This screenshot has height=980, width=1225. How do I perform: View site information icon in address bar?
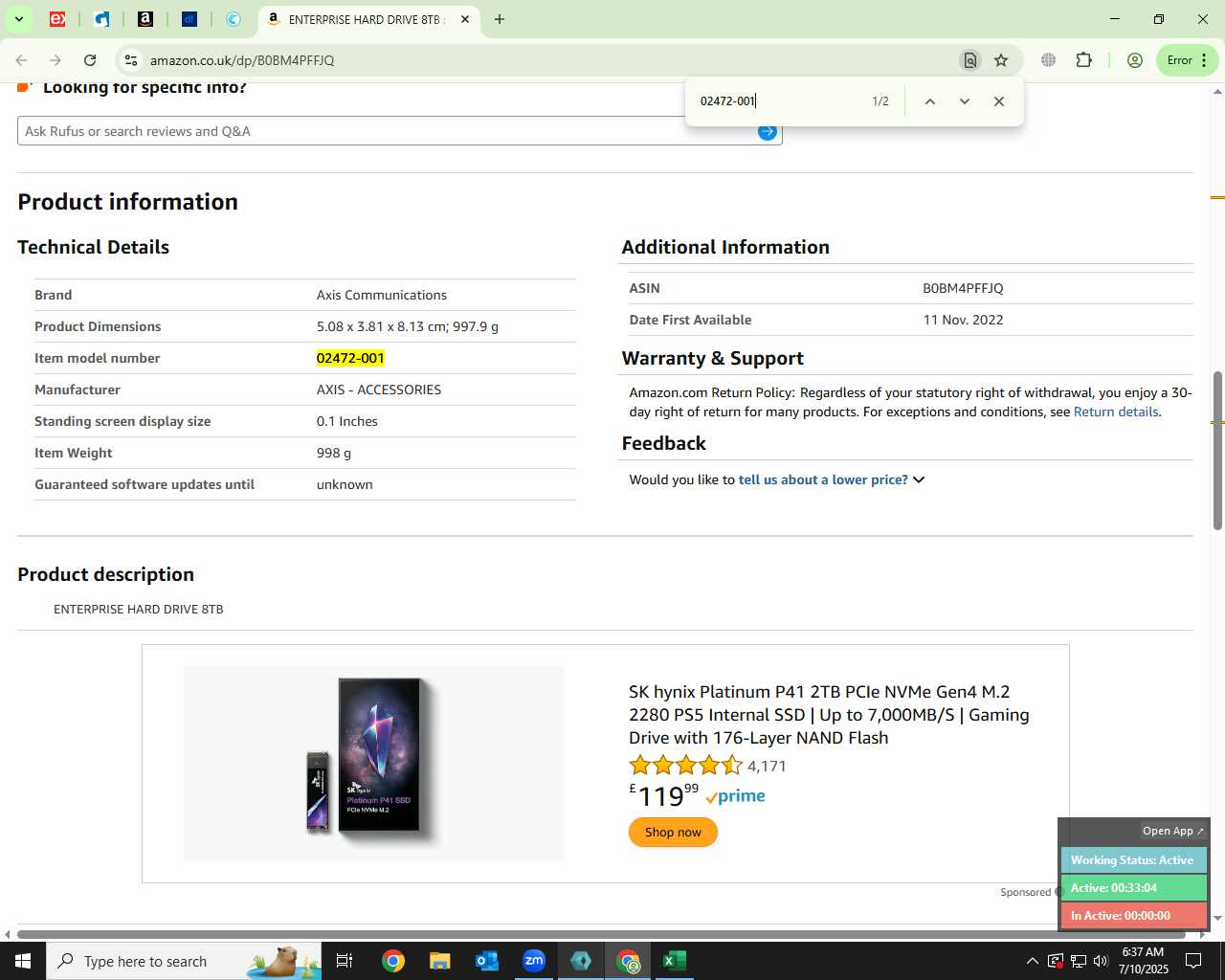[131, 60]
